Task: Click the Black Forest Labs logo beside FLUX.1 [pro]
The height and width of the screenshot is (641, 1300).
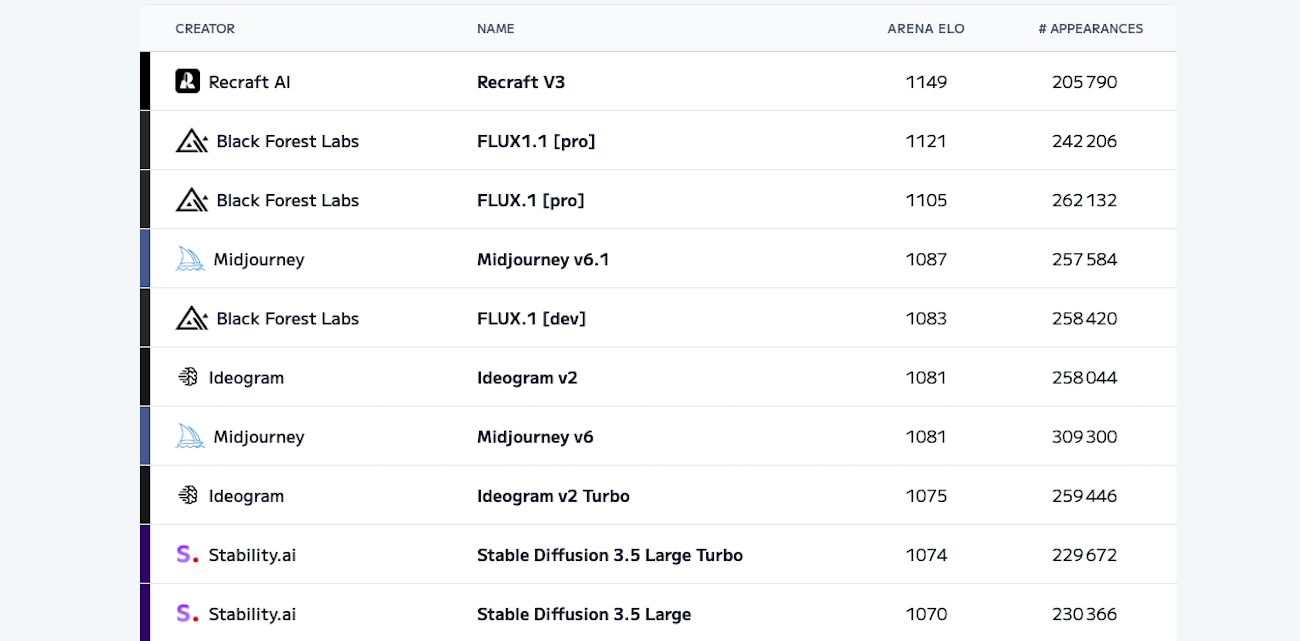Action: click(x=191, y=200)
